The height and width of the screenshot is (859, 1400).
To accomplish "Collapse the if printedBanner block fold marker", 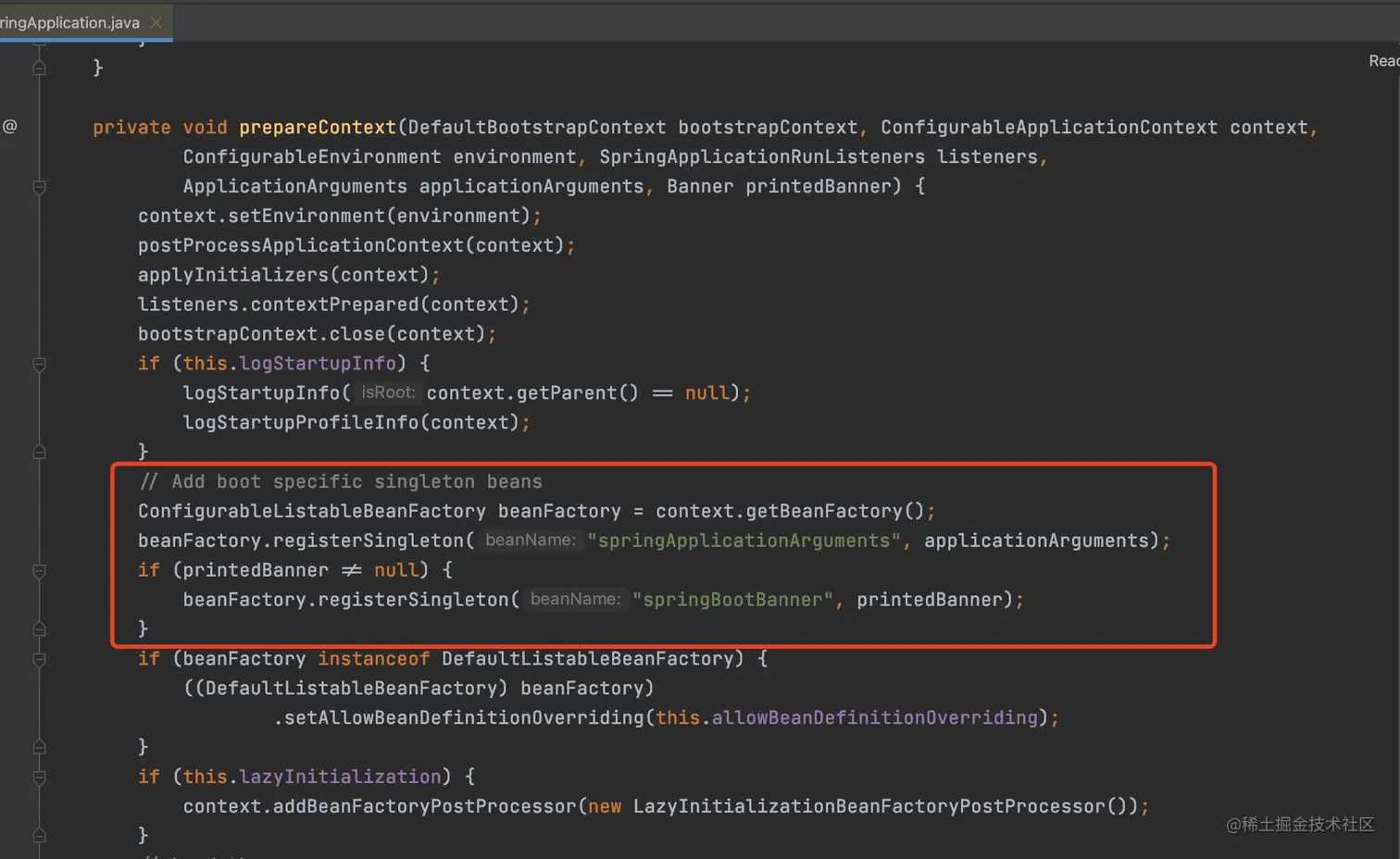I will (39, 571).
